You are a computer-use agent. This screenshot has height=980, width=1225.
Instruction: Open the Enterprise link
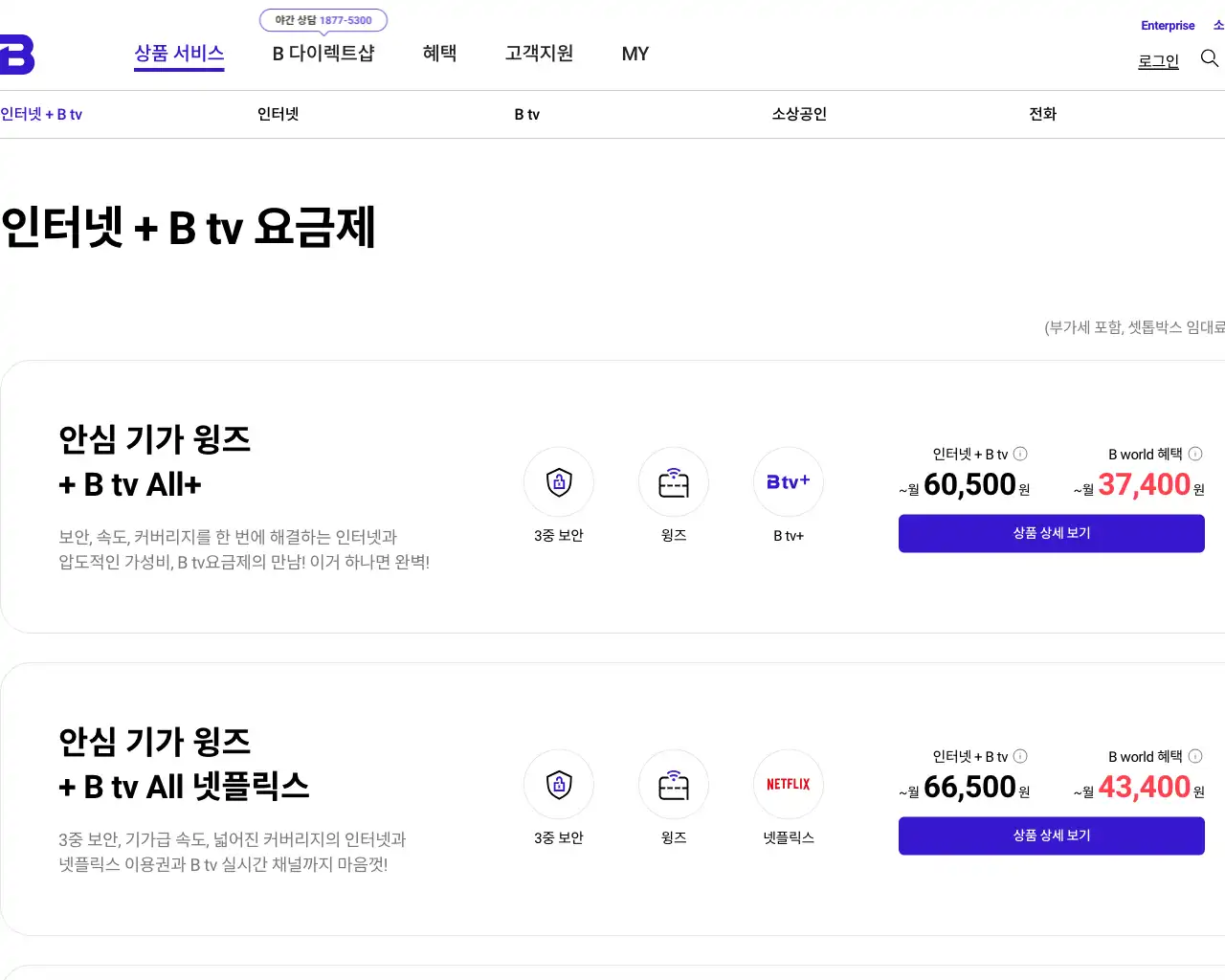pos(1168,26)
